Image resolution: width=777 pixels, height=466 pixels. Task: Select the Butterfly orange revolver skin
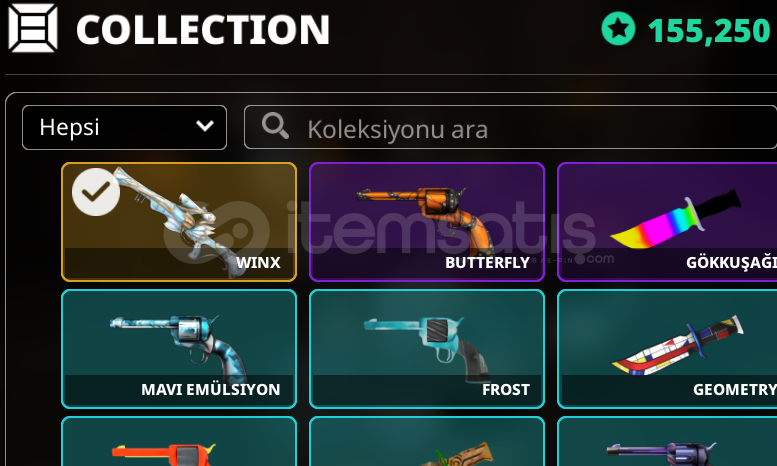tap(427, 222)
